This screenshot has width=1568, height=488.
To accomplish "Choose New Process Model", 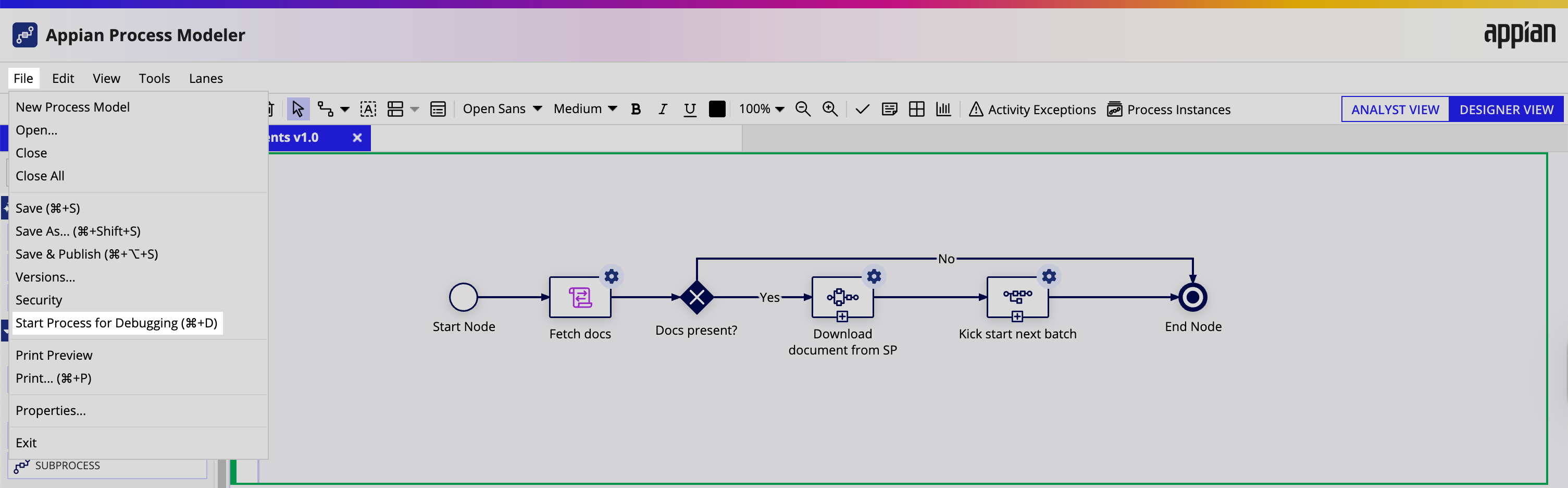I will click(139, 107).
